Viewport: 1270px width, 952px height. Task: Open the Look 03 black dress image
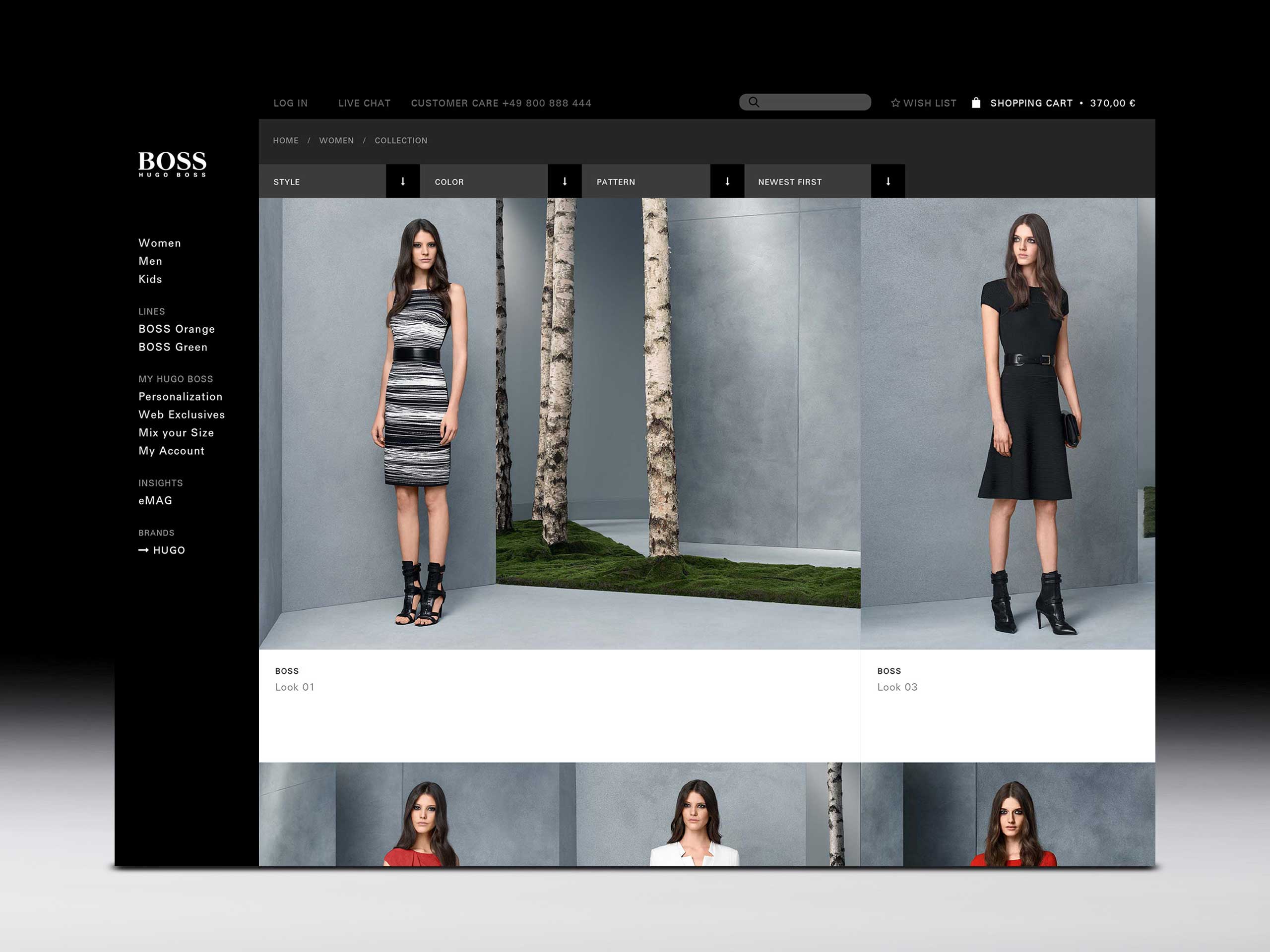(1008, 423)
